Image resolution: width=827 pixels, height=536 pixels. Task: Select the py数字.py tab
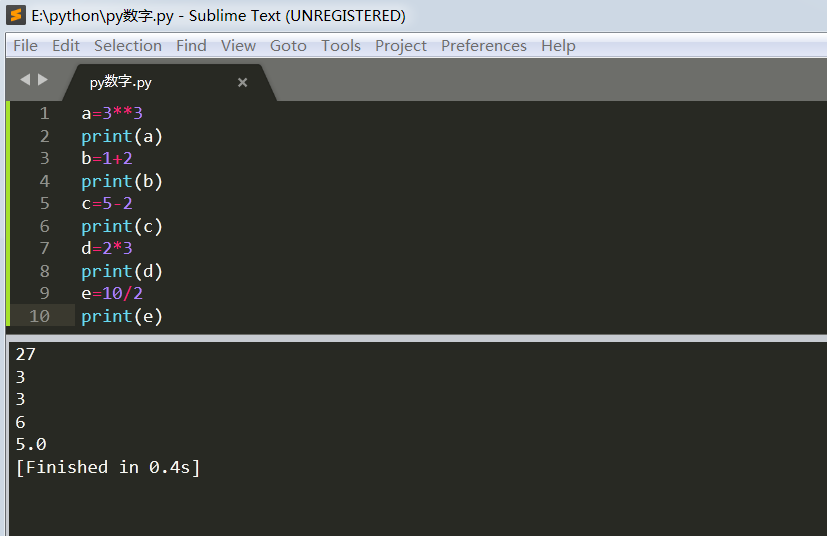click(x=169, y=82)
